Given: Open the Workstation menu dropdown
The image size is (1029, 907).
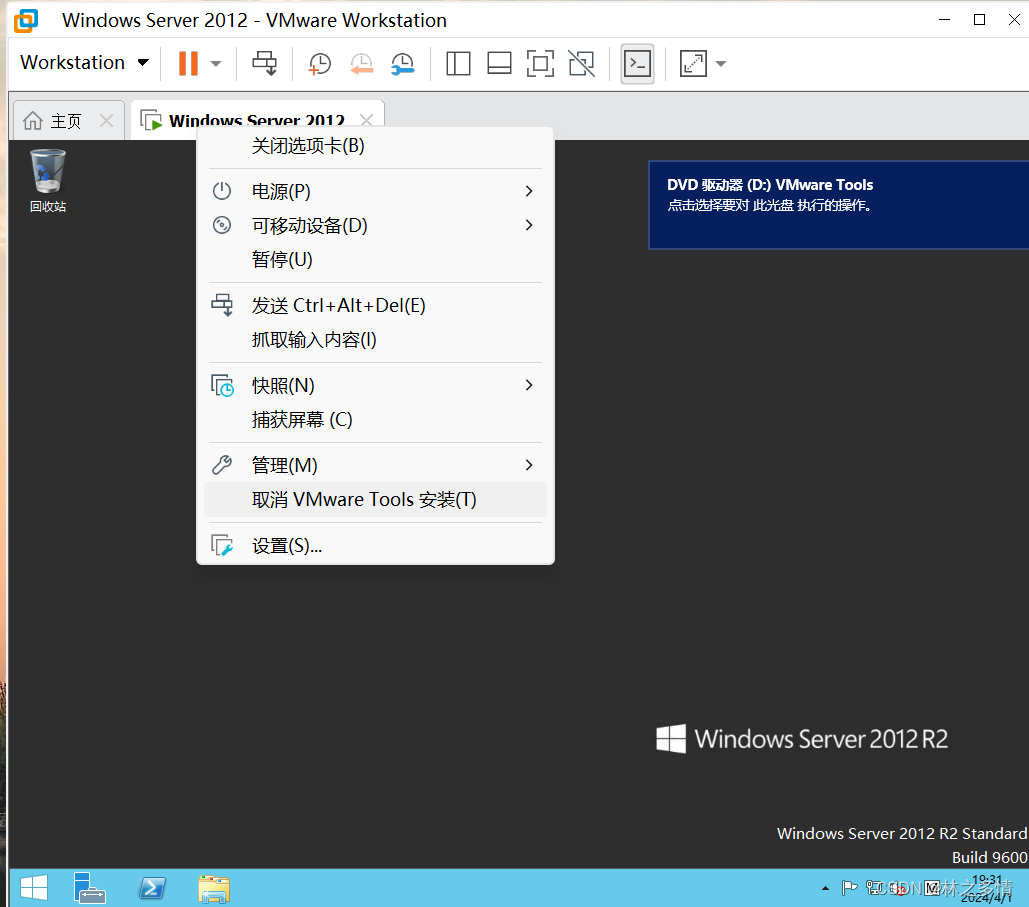Looking at the screenshot, I should click(85, 63).
